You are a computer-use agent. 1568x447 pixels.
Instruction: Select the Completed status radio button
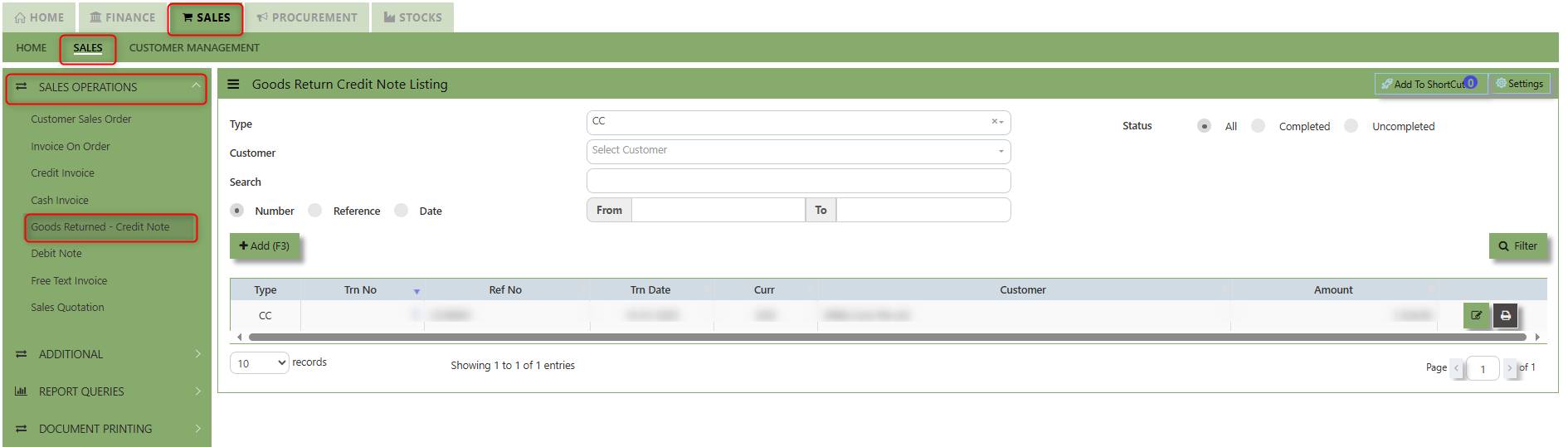click(x=1259, y=126)
